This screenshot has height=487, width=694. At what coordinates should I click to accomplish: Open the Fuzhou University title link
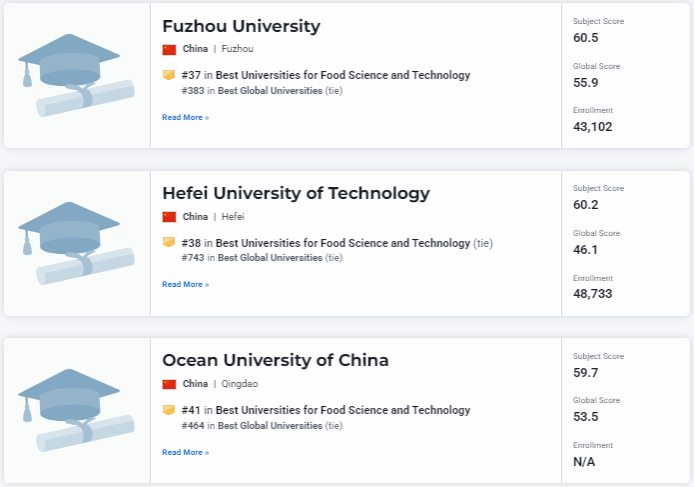pyautogui.click(x=241, y=26)
